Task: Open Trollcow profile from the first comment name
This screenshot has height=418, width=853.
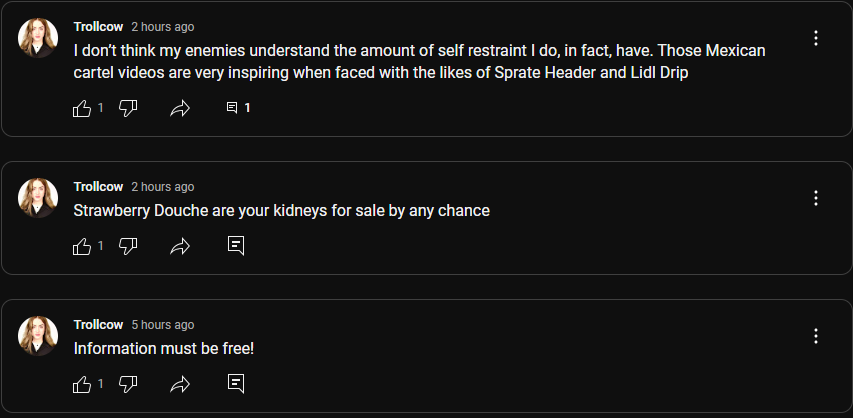Action: click(98, 27)
